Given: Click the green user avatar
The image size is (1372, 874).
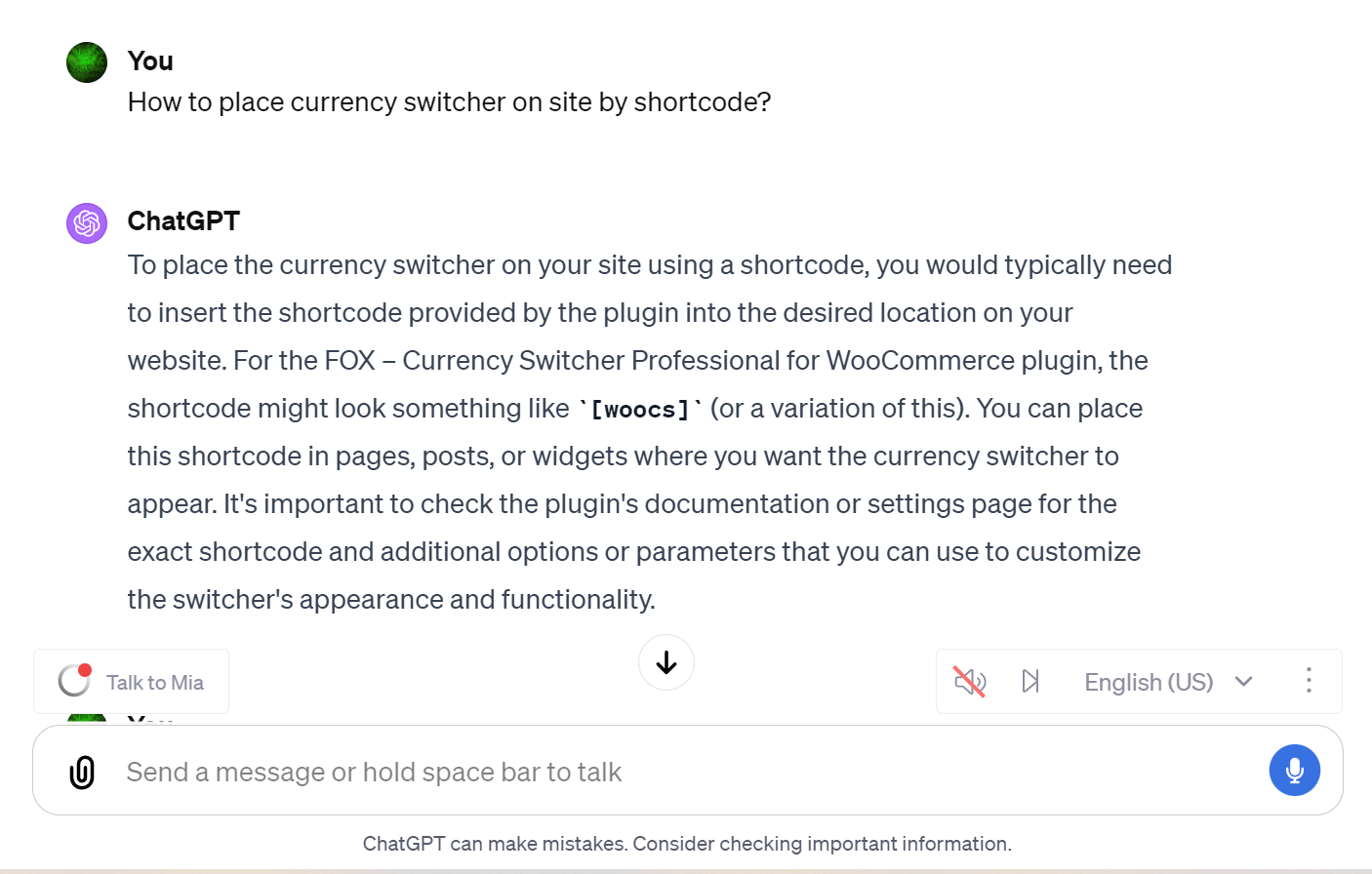Looking at the screenshot, I should (87, 62).
